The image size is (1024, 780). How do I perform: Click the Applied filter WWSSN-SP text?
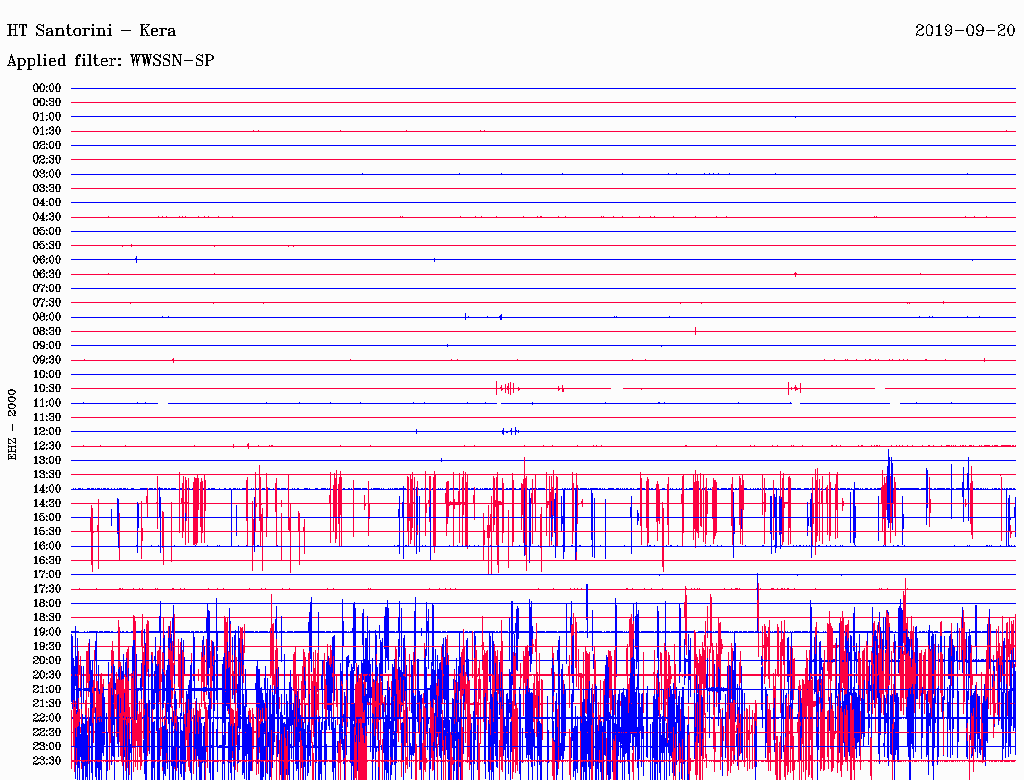pos(110,60)
